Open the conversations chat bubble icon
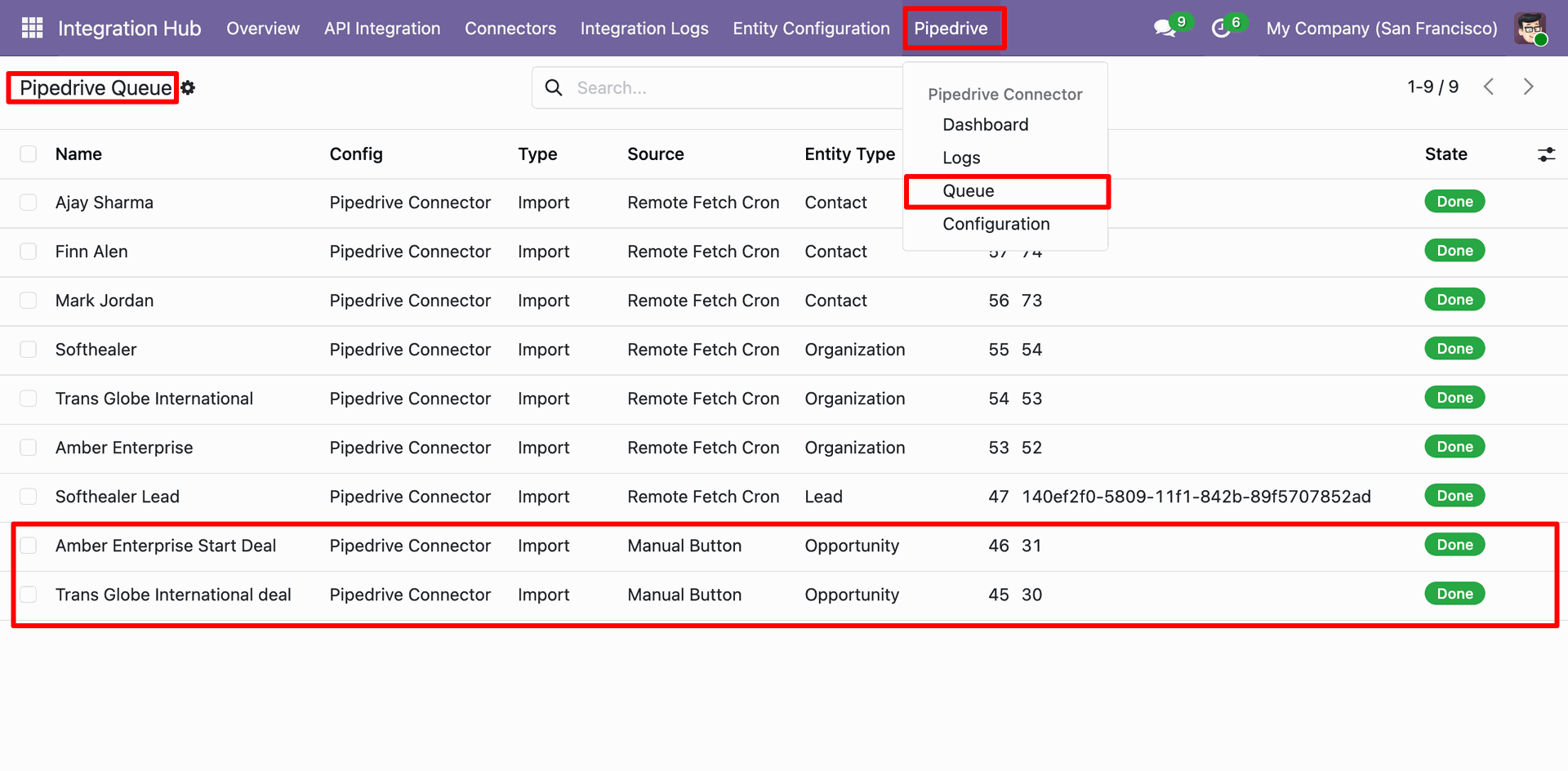 1165,29
